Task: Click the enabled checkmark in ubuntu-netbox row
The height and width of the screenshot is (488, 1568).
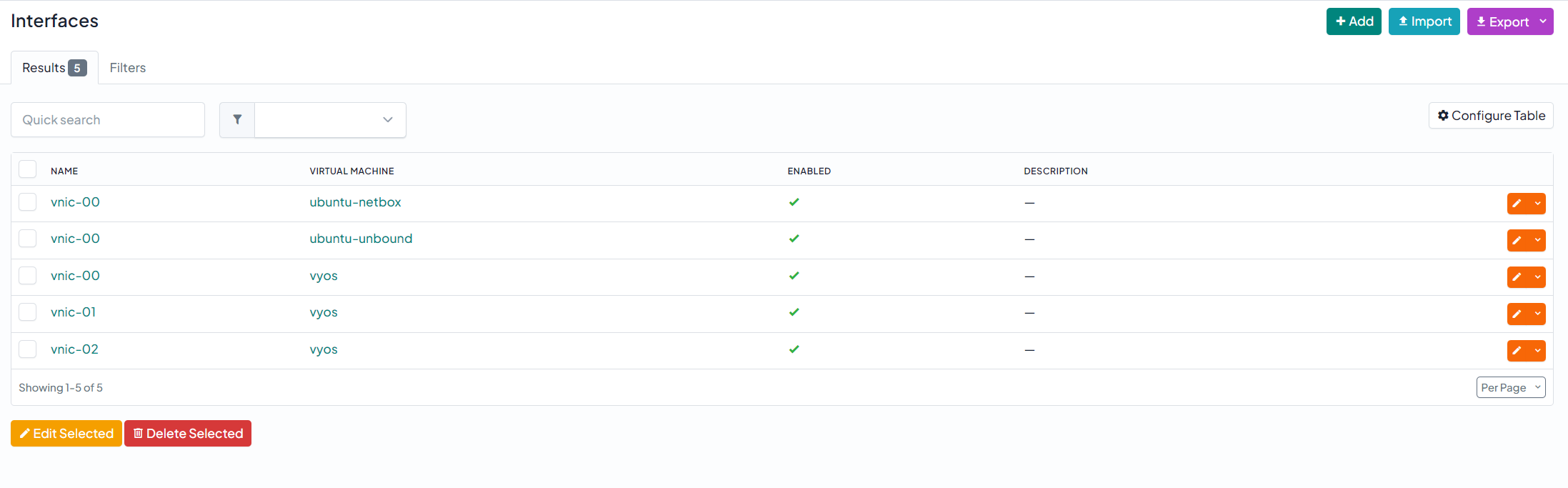Action: 794,202
